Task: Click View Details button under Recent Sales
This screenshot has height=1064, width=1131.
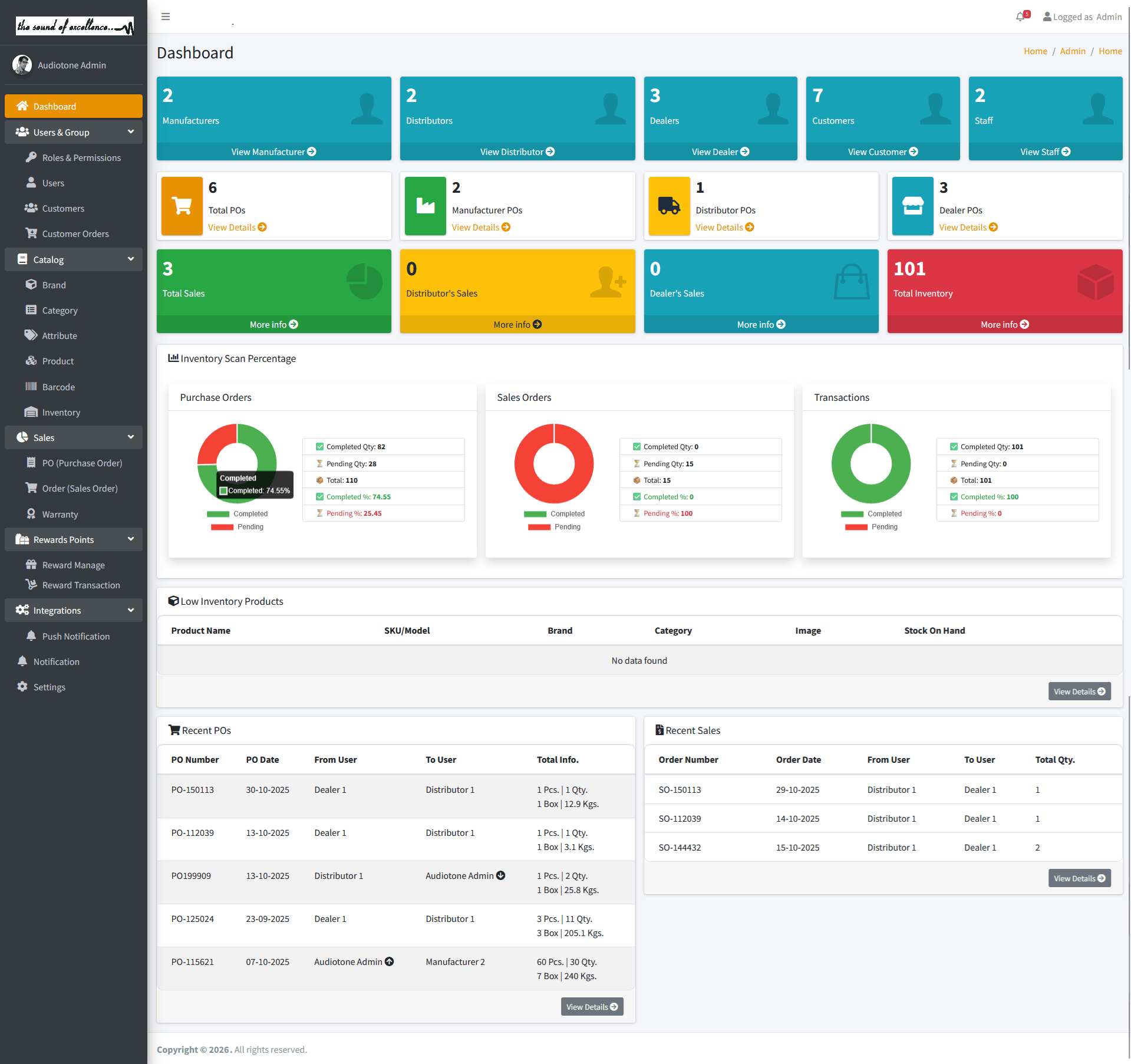Action: tap(1079, 878)
